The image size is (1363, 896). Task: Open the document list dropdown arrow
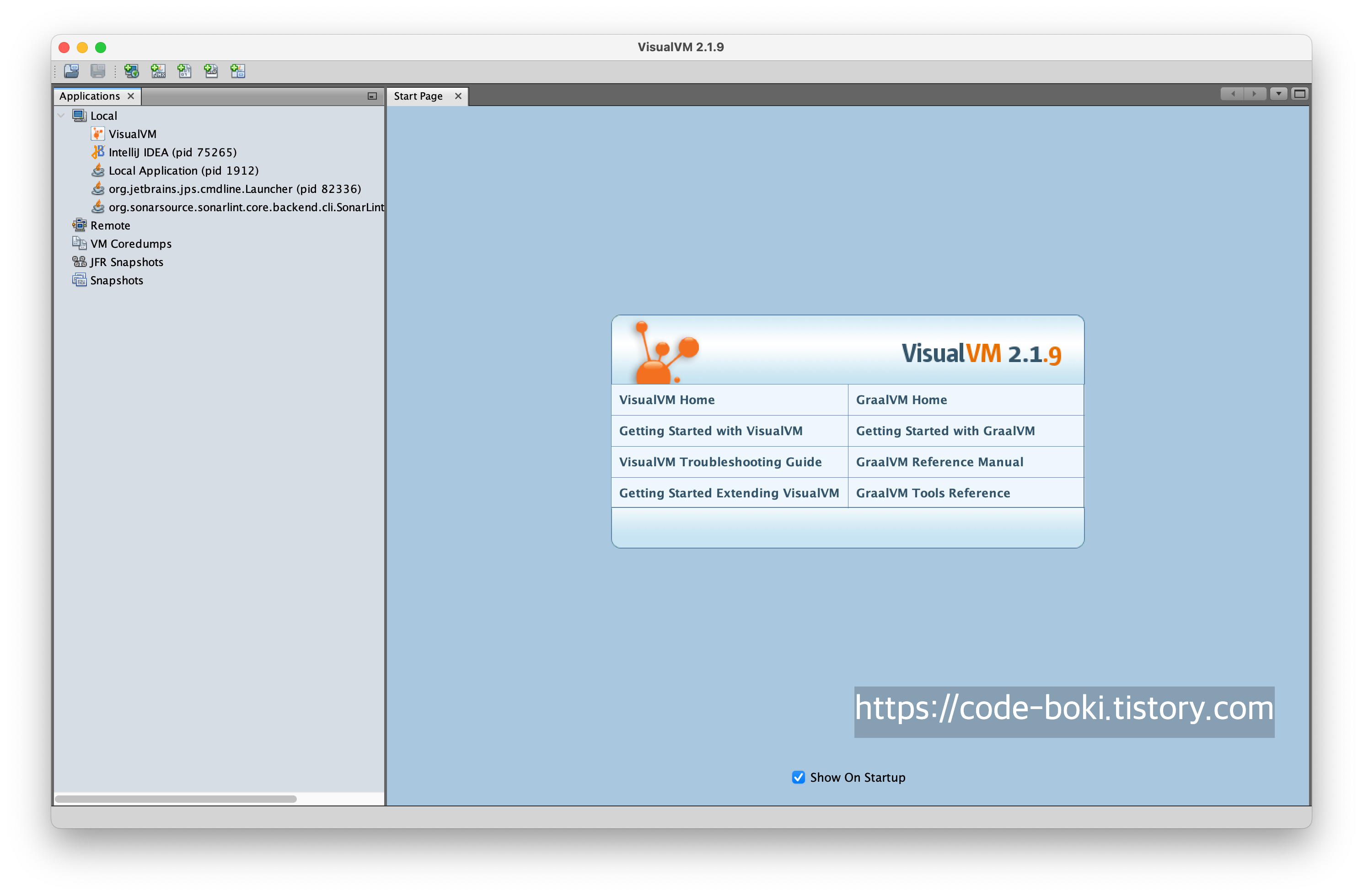coord(1278,94)
